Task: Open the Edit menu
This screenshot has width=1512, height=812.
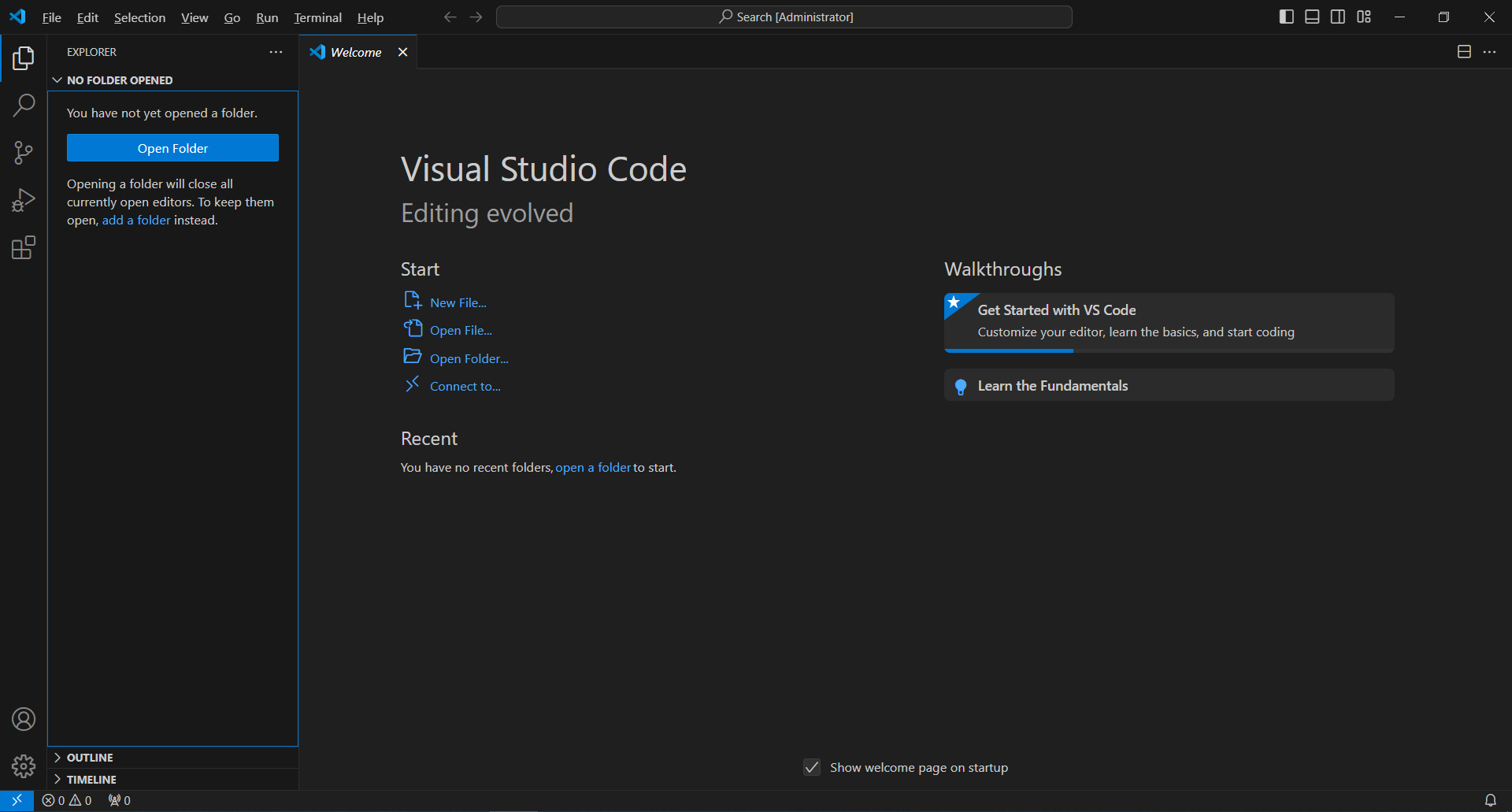Action: click(x=87, y=17)
